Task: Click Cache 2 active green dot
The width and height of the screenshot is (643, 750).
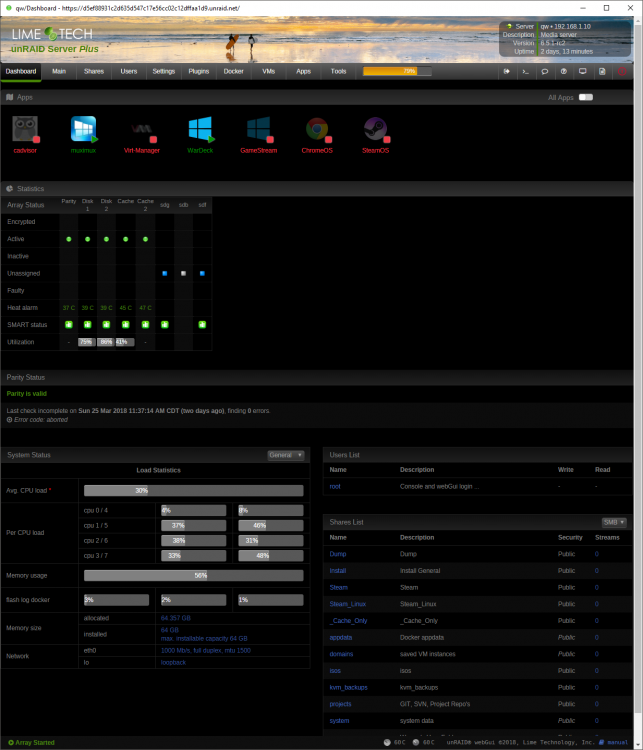Action: tap(145, 239)
